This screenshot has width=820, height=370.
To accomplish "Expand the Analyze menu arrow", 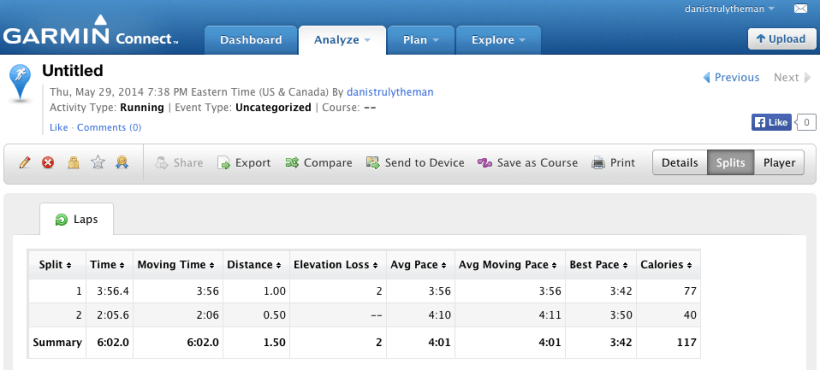I will [367, 40].
